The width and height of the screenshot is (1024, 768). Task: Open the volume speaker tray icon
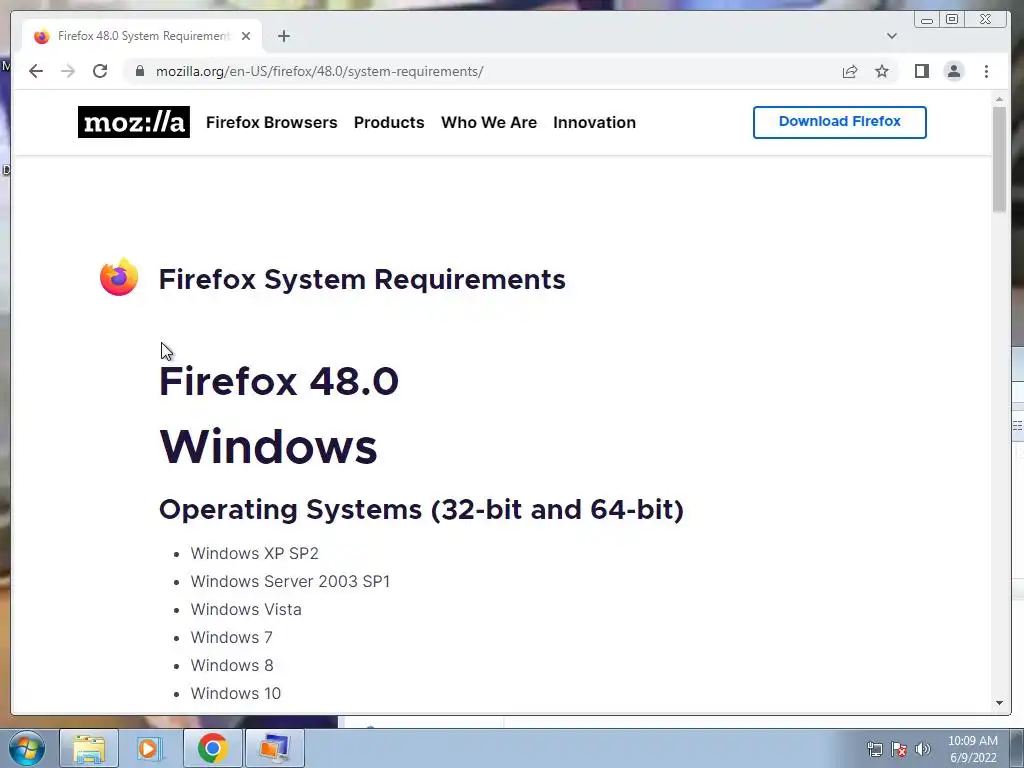[x=923, y=749]
